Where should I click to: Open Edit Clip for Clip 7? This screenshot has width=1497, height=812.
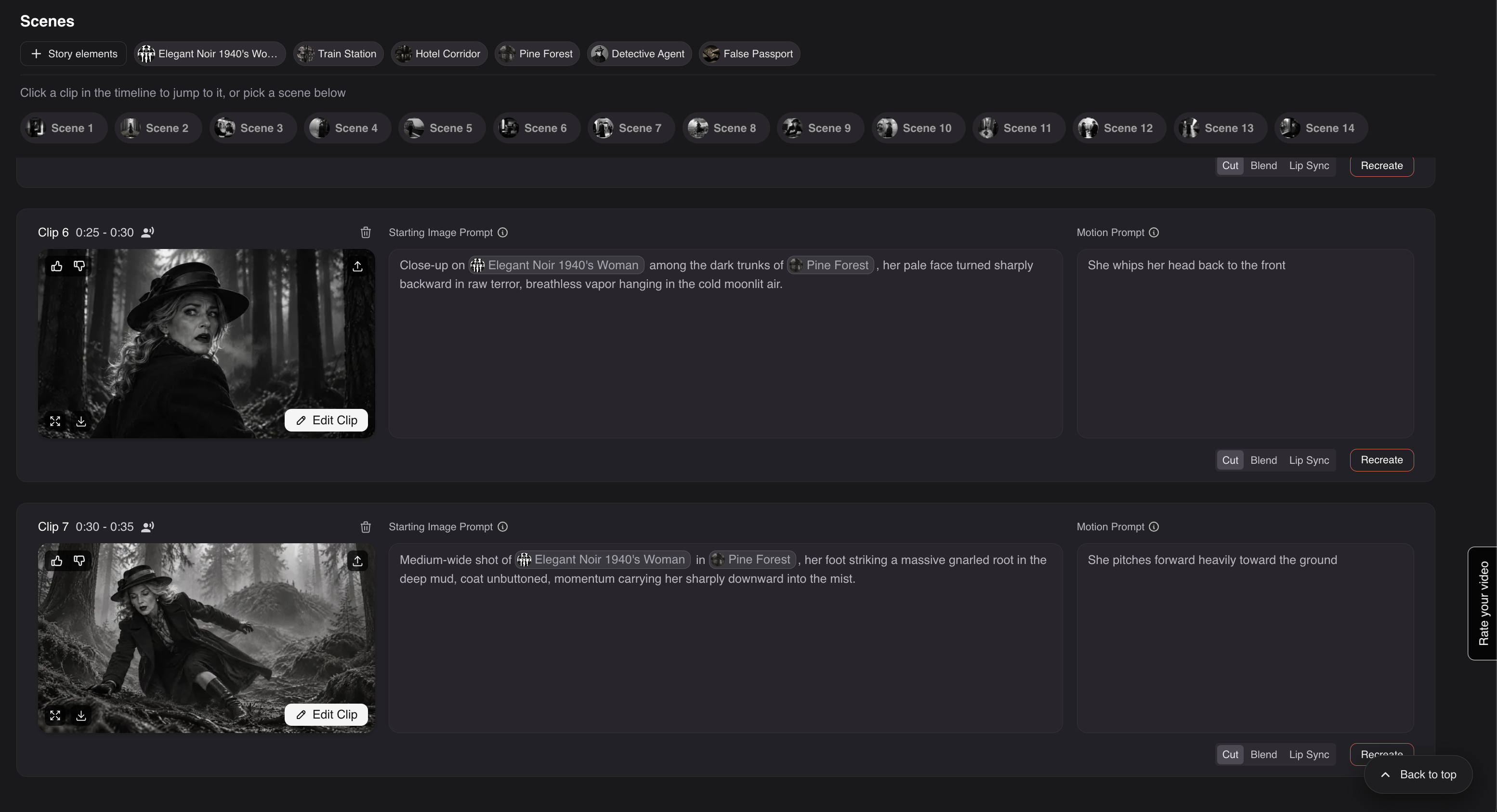326,715
